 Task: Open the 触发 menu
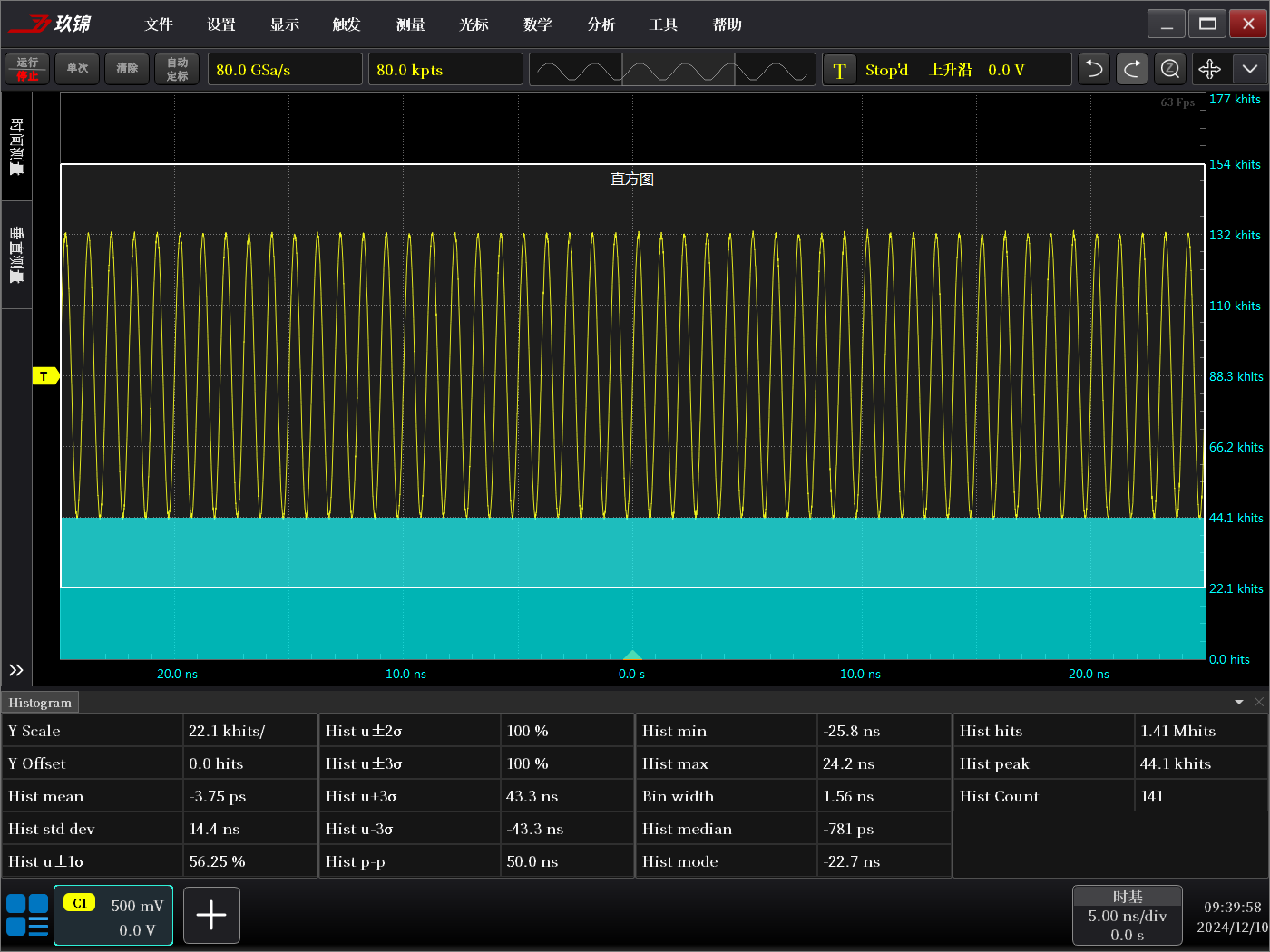pos(347,24)
